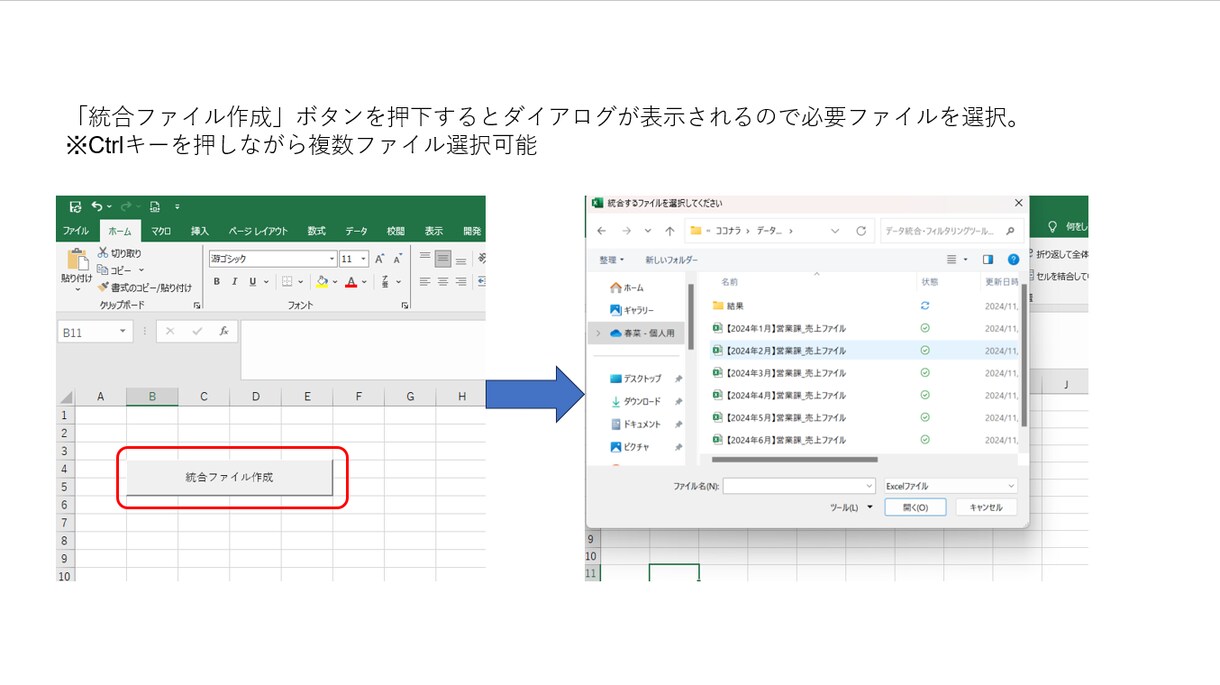Click the 統合ファイル作成 button on the sheet

(229, 477)
